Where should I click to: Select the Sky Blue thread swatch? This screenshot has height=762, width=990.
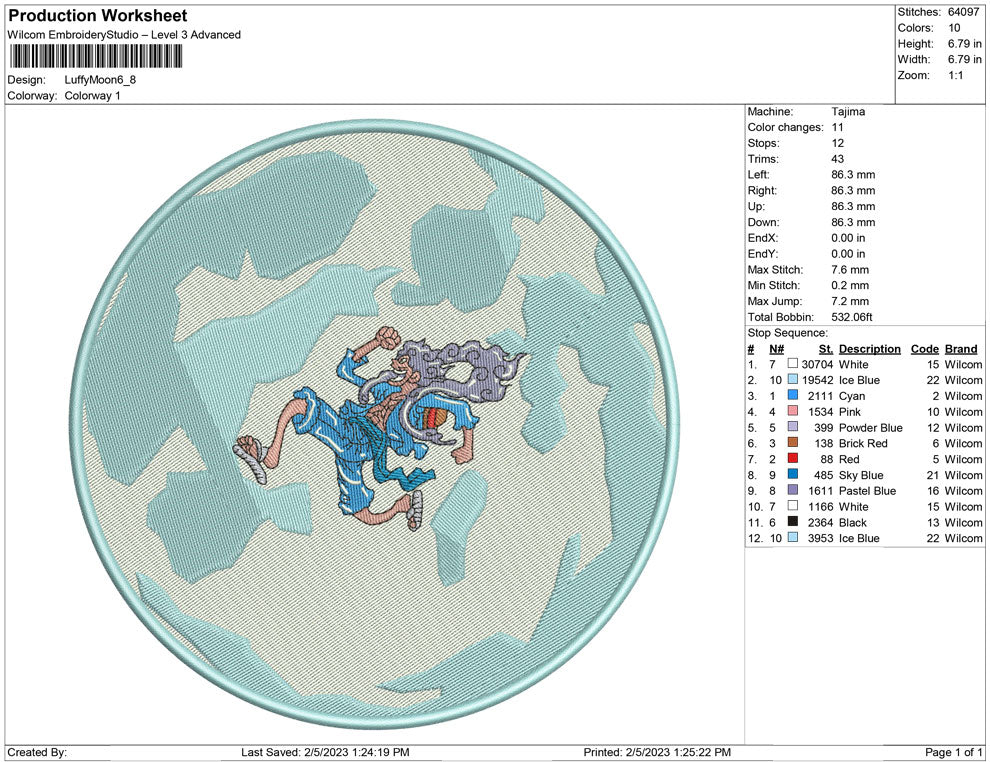793,475
